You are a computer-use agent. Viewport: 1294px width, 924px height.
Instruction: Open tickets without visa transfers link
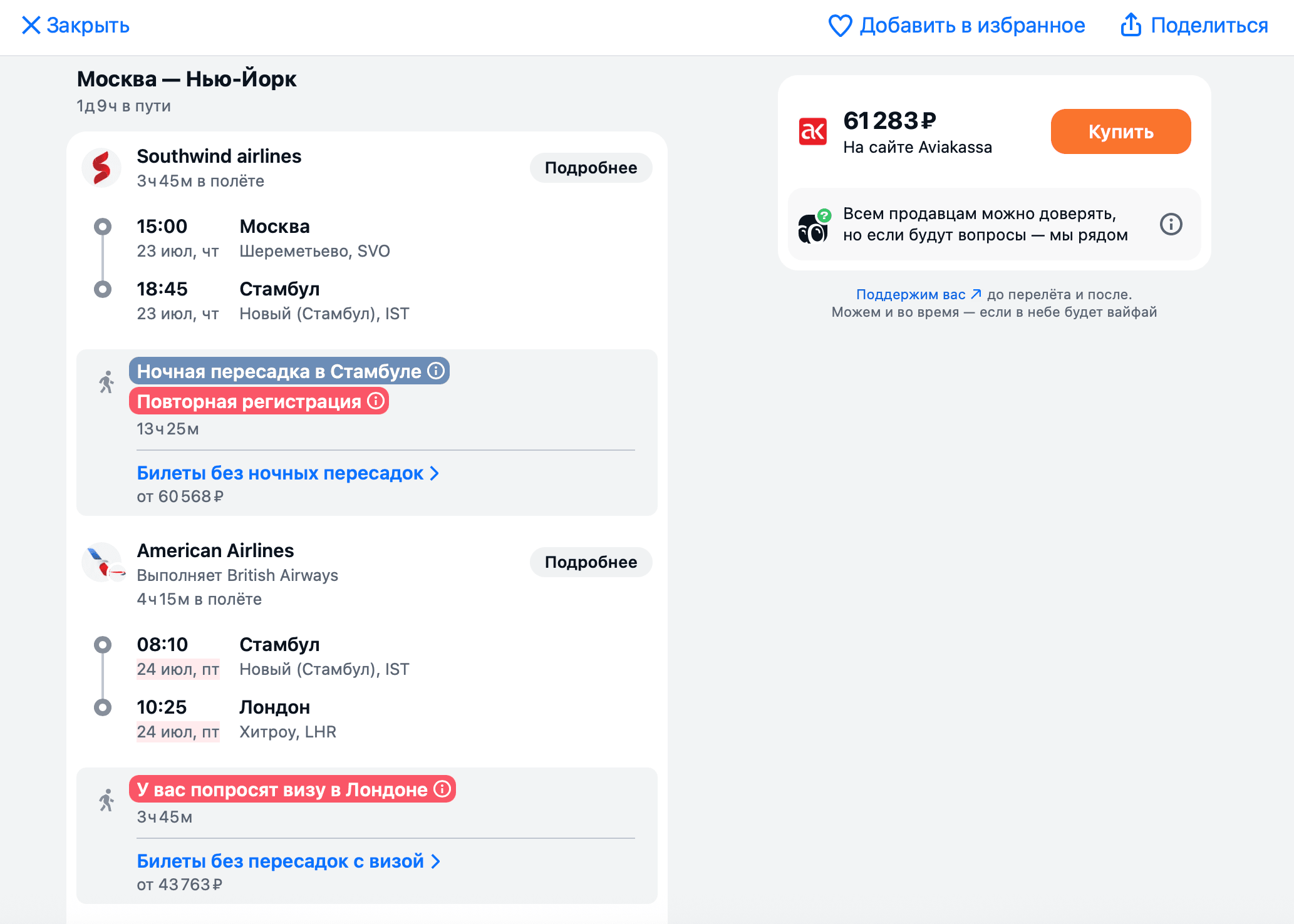(288, 861)
